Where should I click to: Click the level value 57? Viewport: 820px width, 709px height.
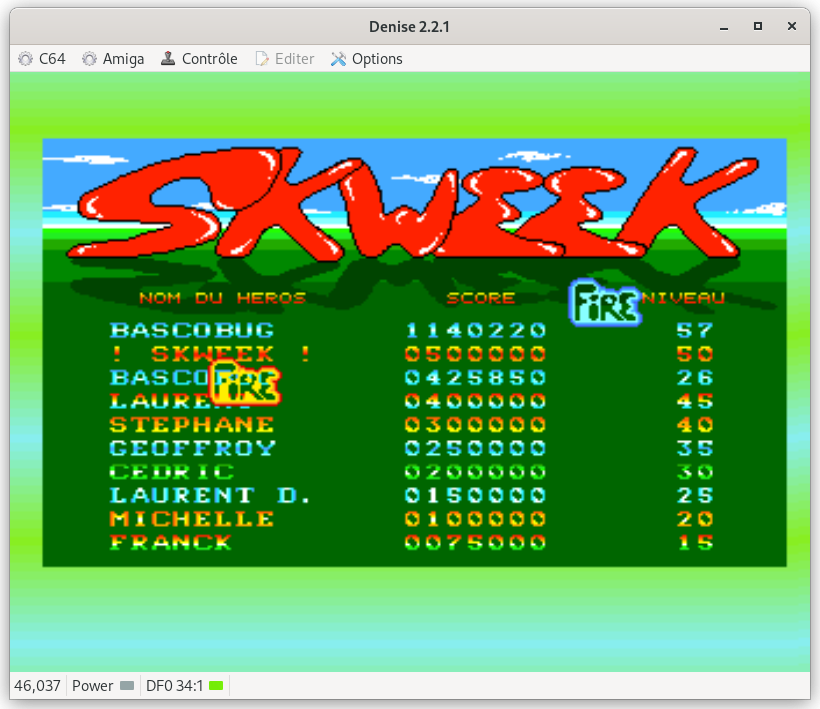[695, 330]
